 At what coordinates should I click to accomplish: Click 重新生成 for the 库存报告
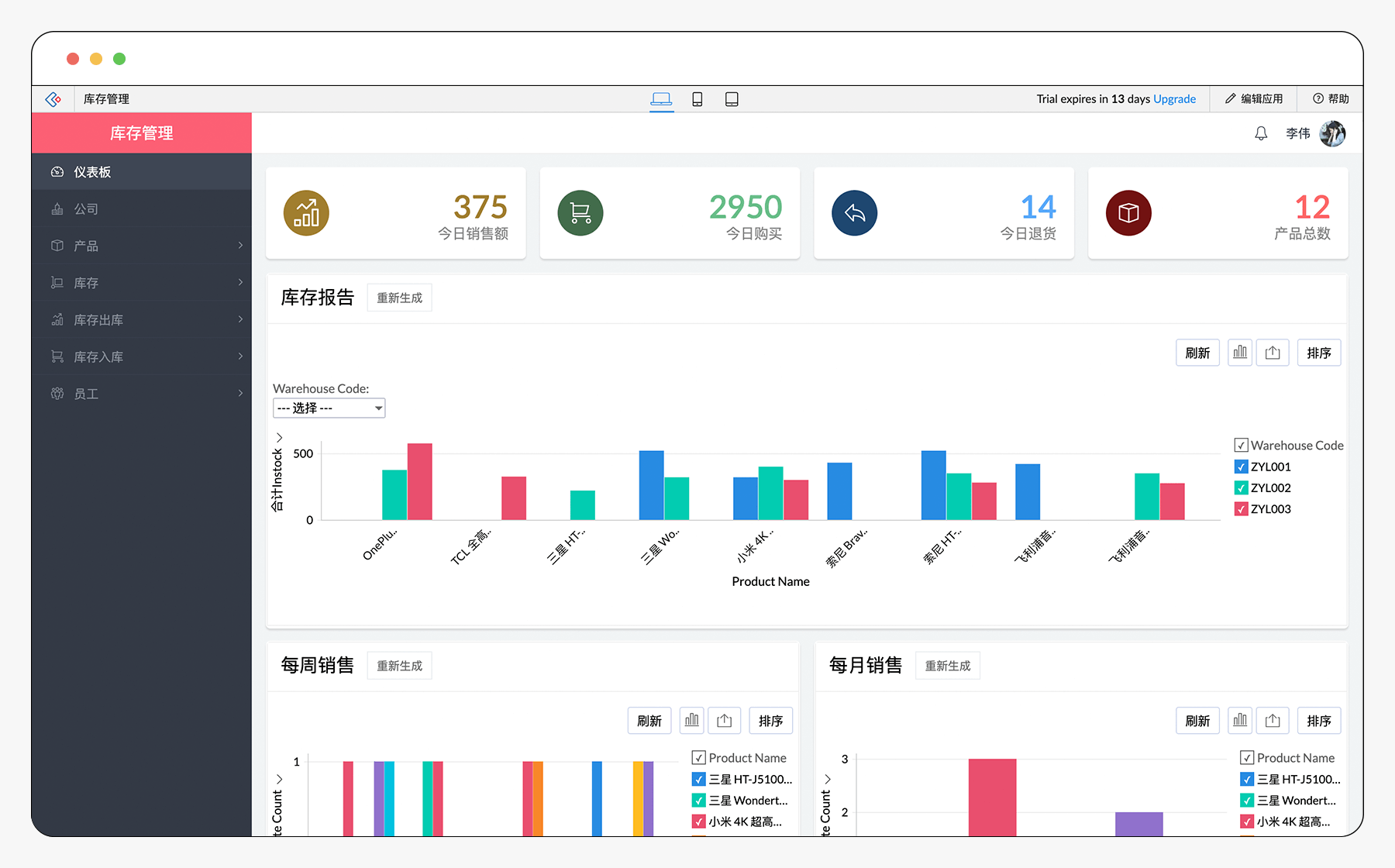(x=399, y=298)
